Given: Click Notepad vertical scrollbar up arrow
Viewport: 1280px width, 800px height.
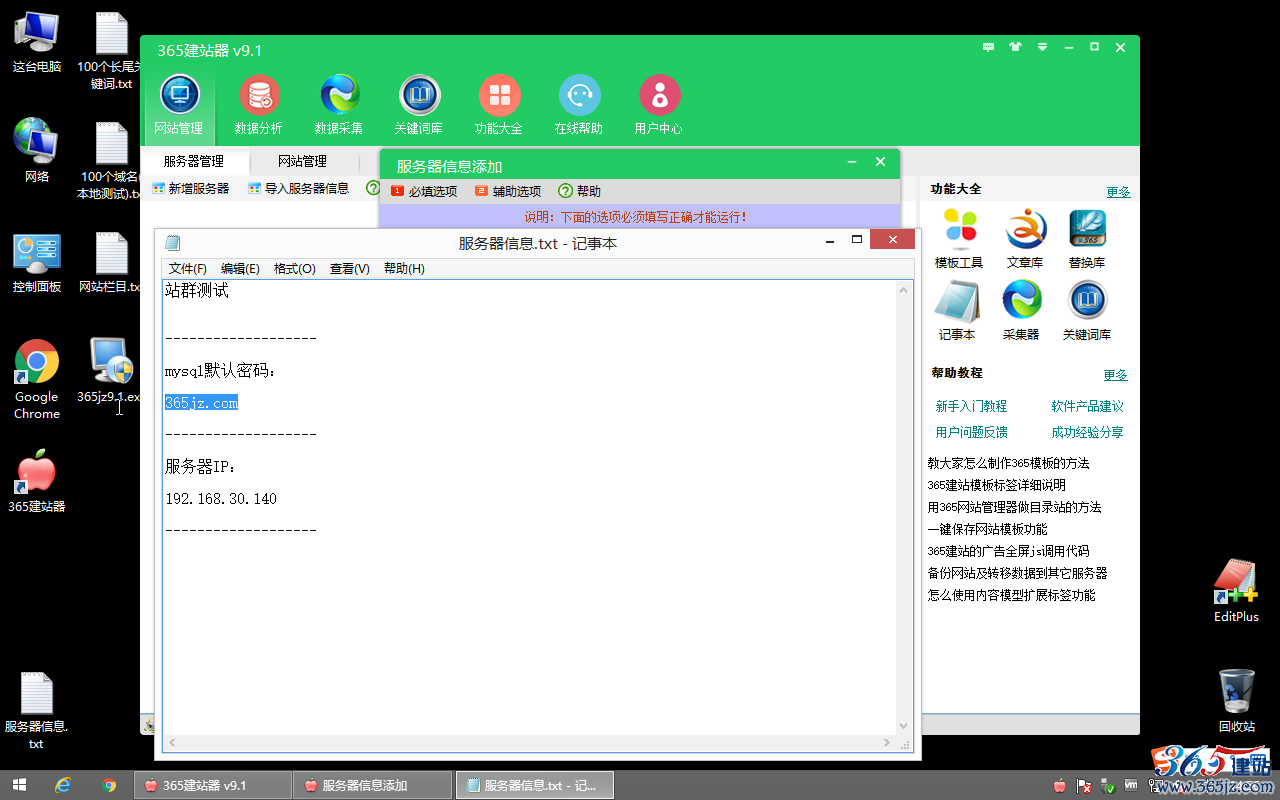Looking at the screenshot, I should point(904,290).
